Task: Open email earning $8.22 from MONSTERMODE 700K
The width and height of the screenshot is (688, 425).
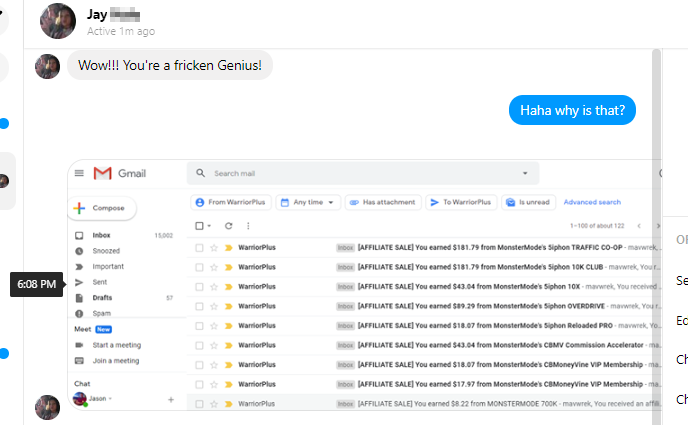Action: [x=423, y=404]
